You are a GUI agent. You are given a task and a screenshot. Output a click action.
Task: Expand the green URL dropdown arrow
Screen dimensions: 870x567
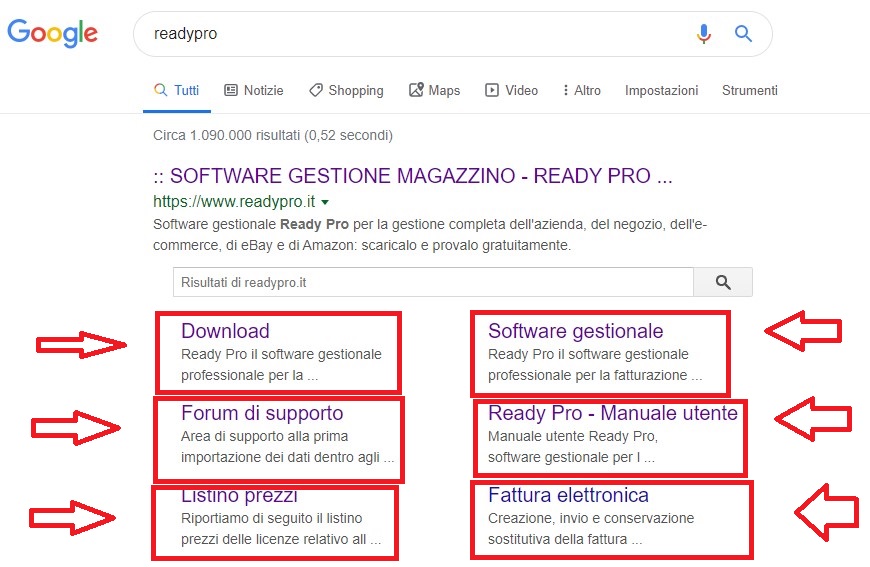(325, 202)
